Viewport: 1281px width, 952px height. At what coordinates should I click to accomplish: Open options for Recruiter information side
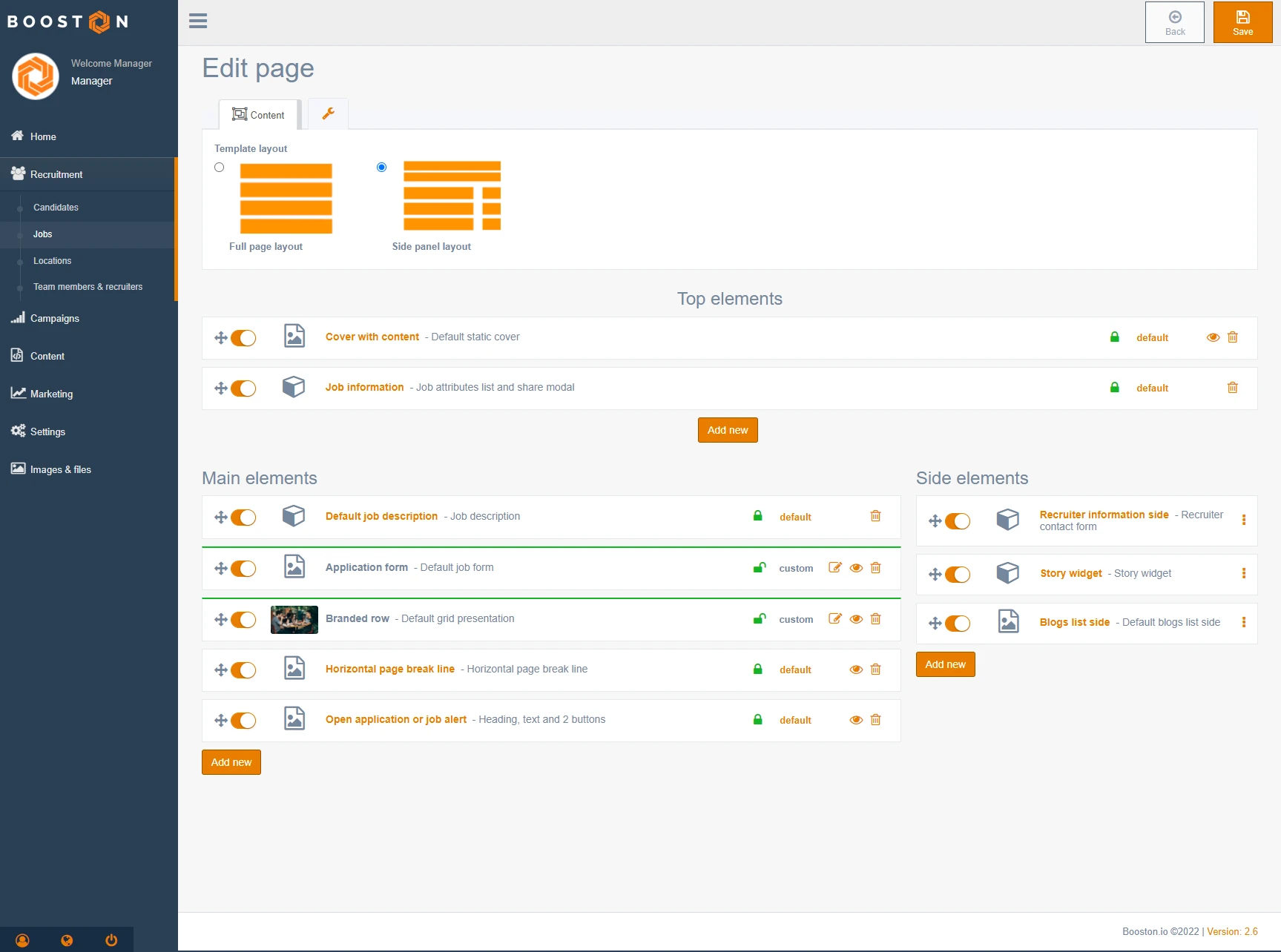click(1243, 520)
